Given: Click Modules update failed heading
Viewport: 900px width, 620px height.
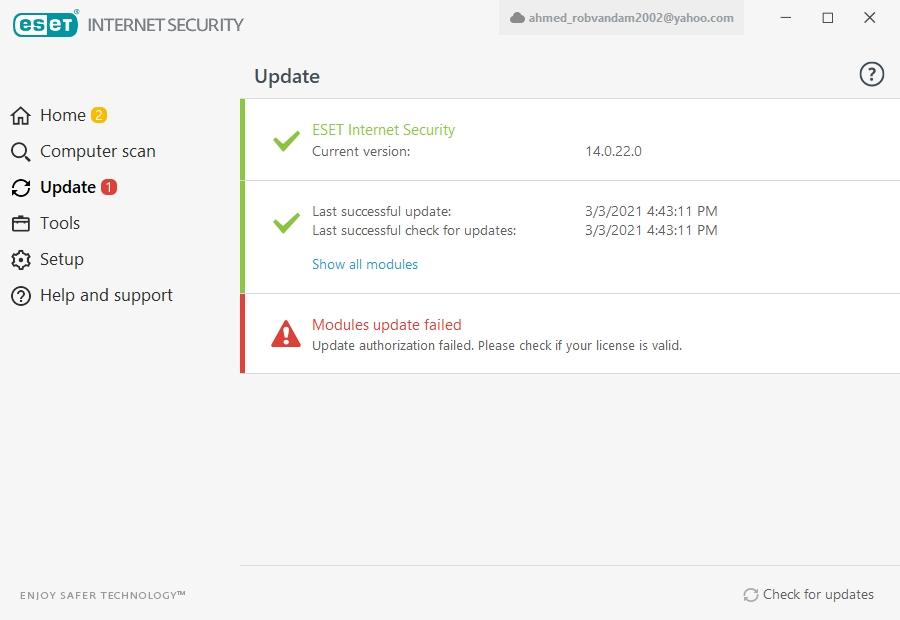Looking at the screenshot, I should click(x=387, y=324).
